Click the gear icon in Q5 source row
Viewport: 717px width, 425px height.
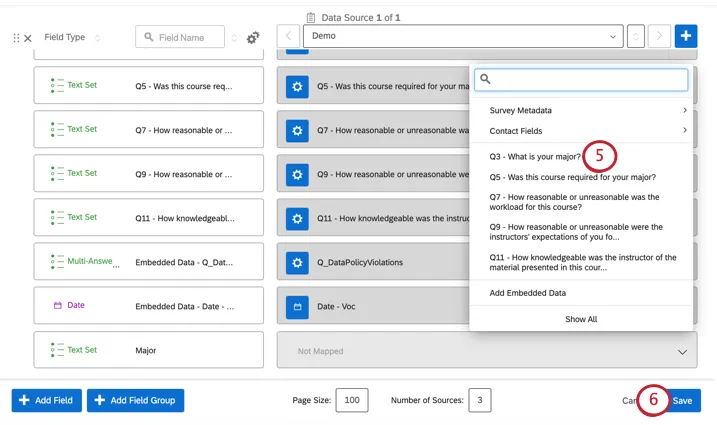[x=297, y=87]
